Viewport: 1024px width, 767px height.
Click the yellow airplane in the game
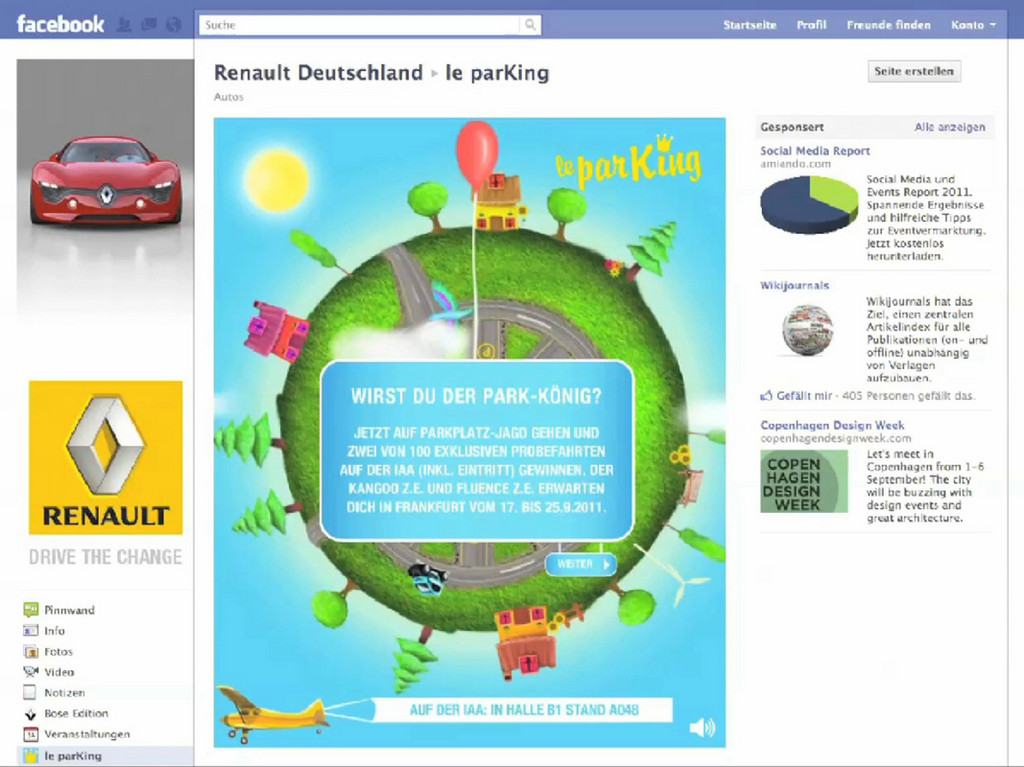pos(273,714)
